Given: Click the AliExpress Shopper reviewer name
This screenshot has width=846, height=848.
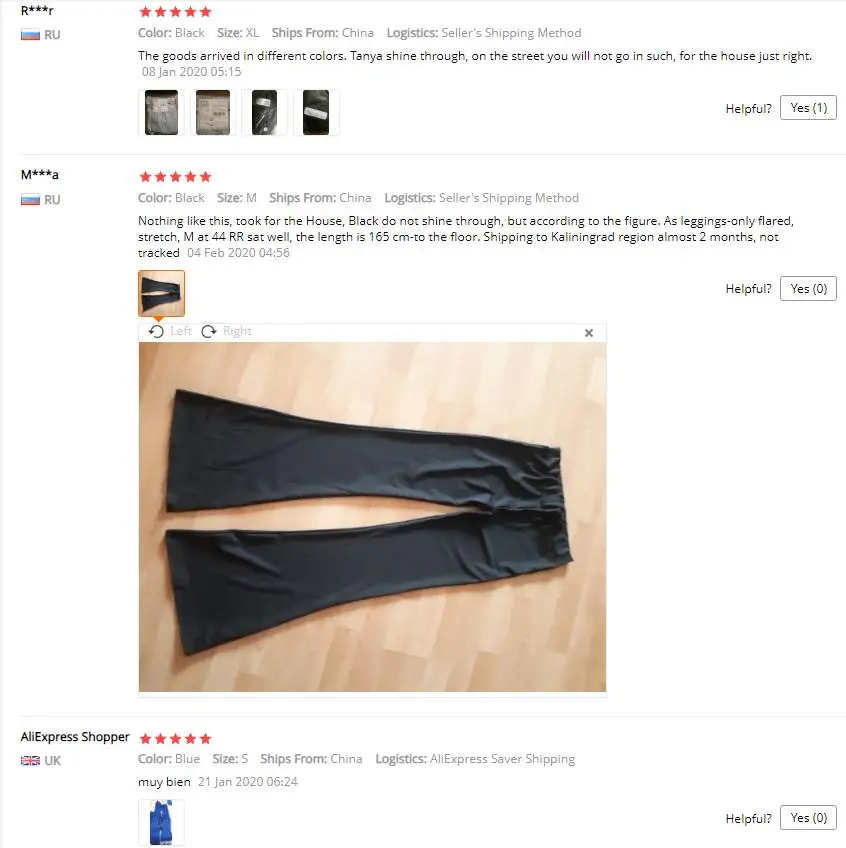Looking at the screenshot, I should pos(75,737).
